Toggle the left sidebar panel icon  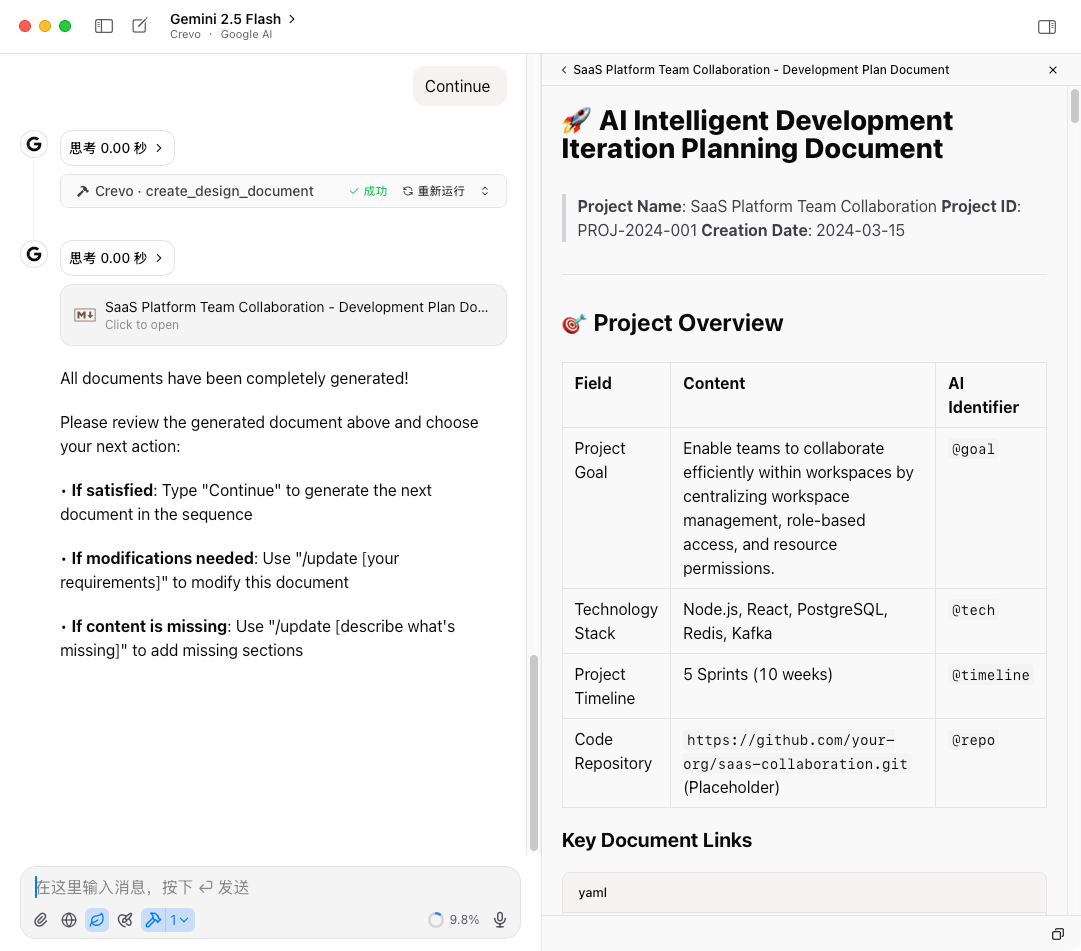click(104, 26)
